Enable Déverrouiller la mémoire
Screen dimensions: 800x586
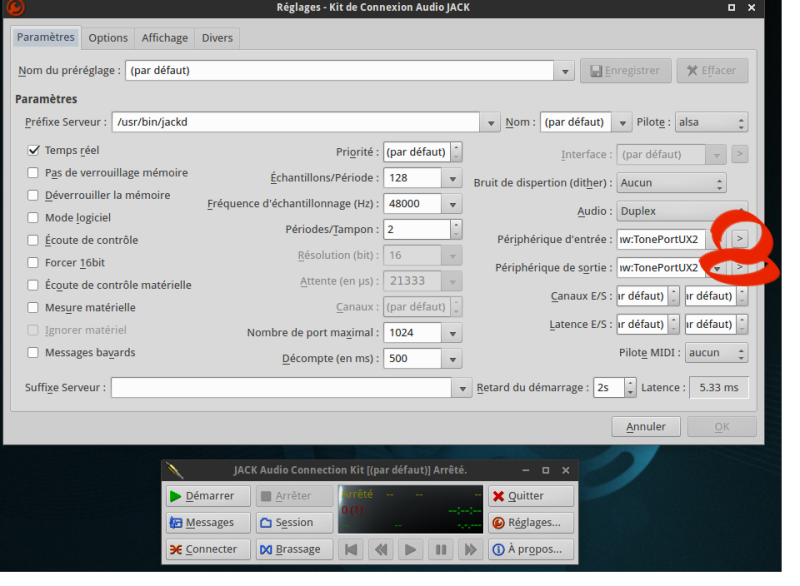pyautogui.click(x=33, y=195)
